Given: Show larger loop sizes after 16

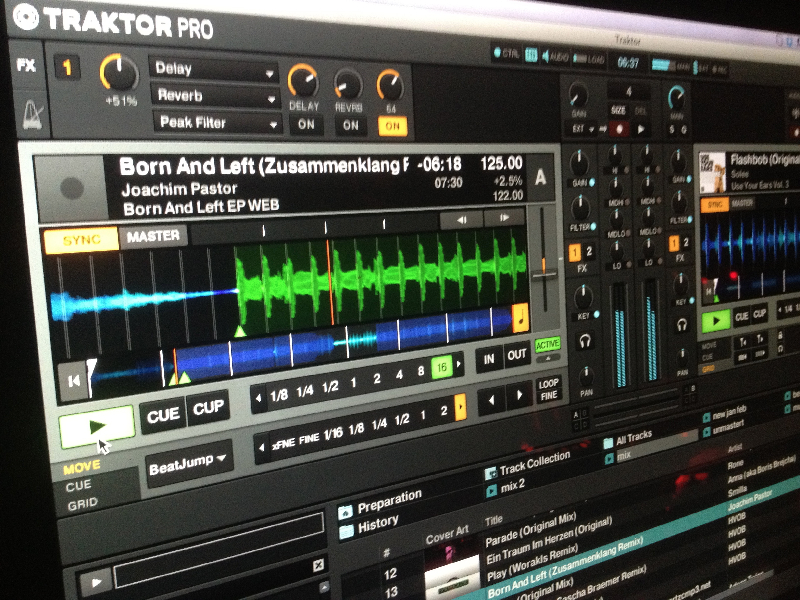Looking at the screenshot, I should [458, 364].
